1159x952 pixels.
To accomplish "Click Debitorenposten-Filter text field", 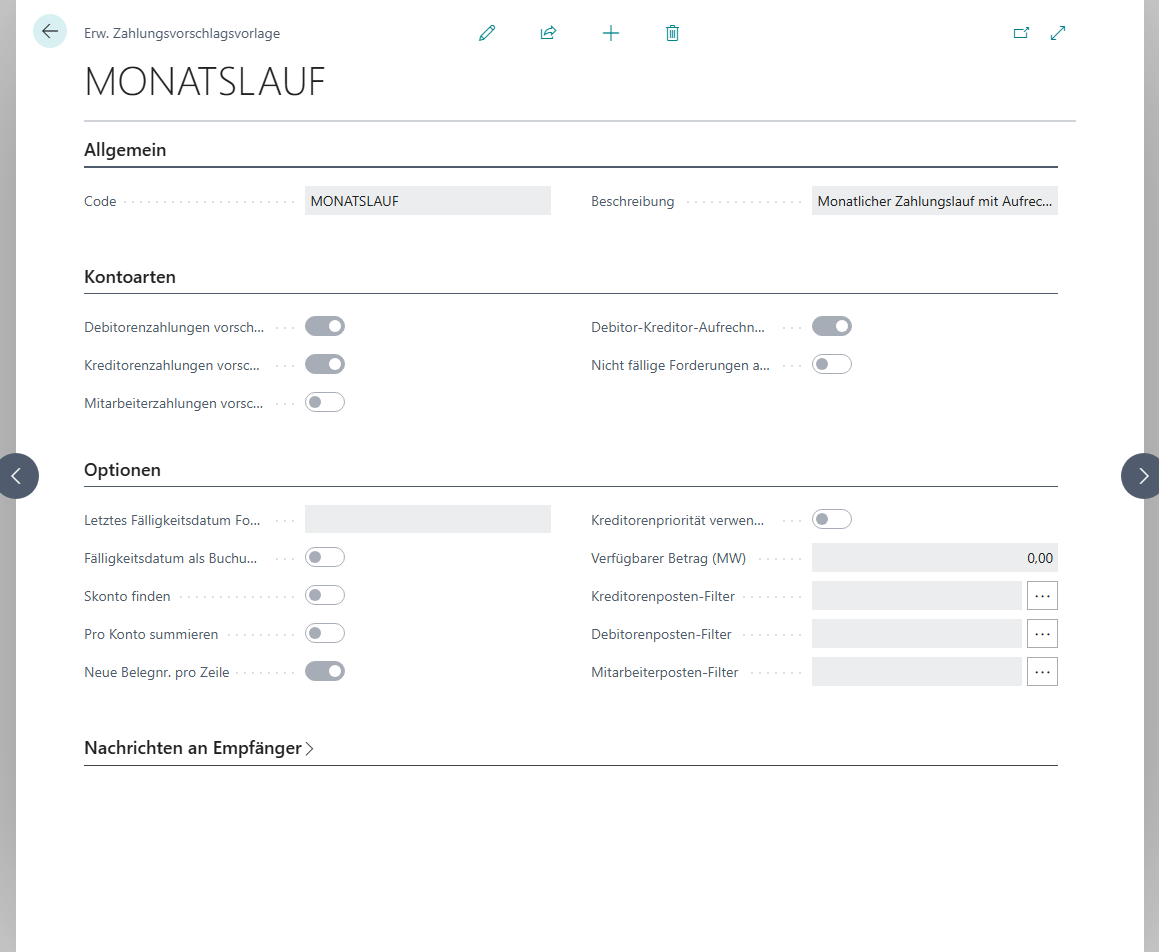I will [917, 633].
